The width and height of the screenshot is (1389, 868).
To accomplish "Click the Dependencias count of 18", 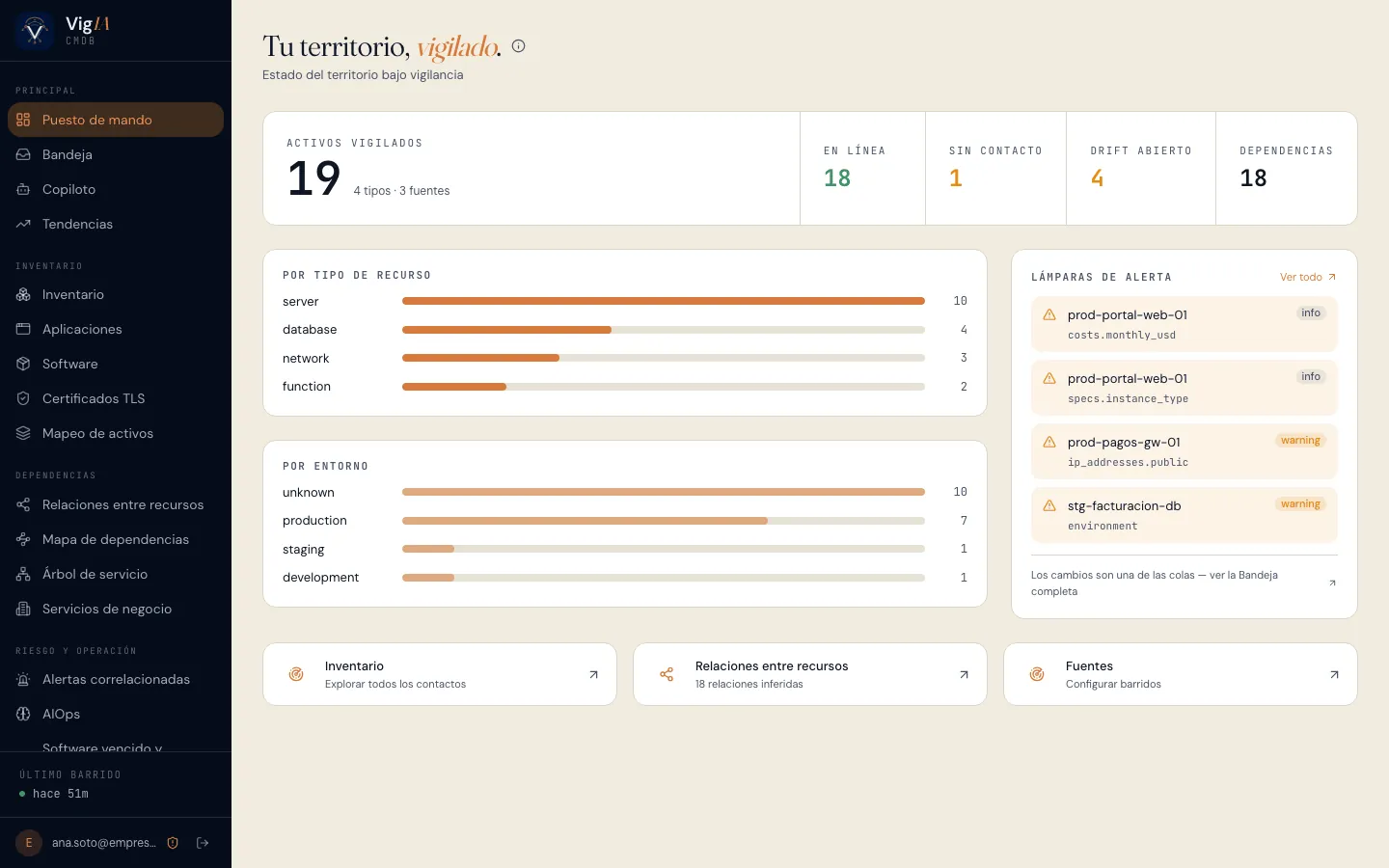I will [1254, 178].
